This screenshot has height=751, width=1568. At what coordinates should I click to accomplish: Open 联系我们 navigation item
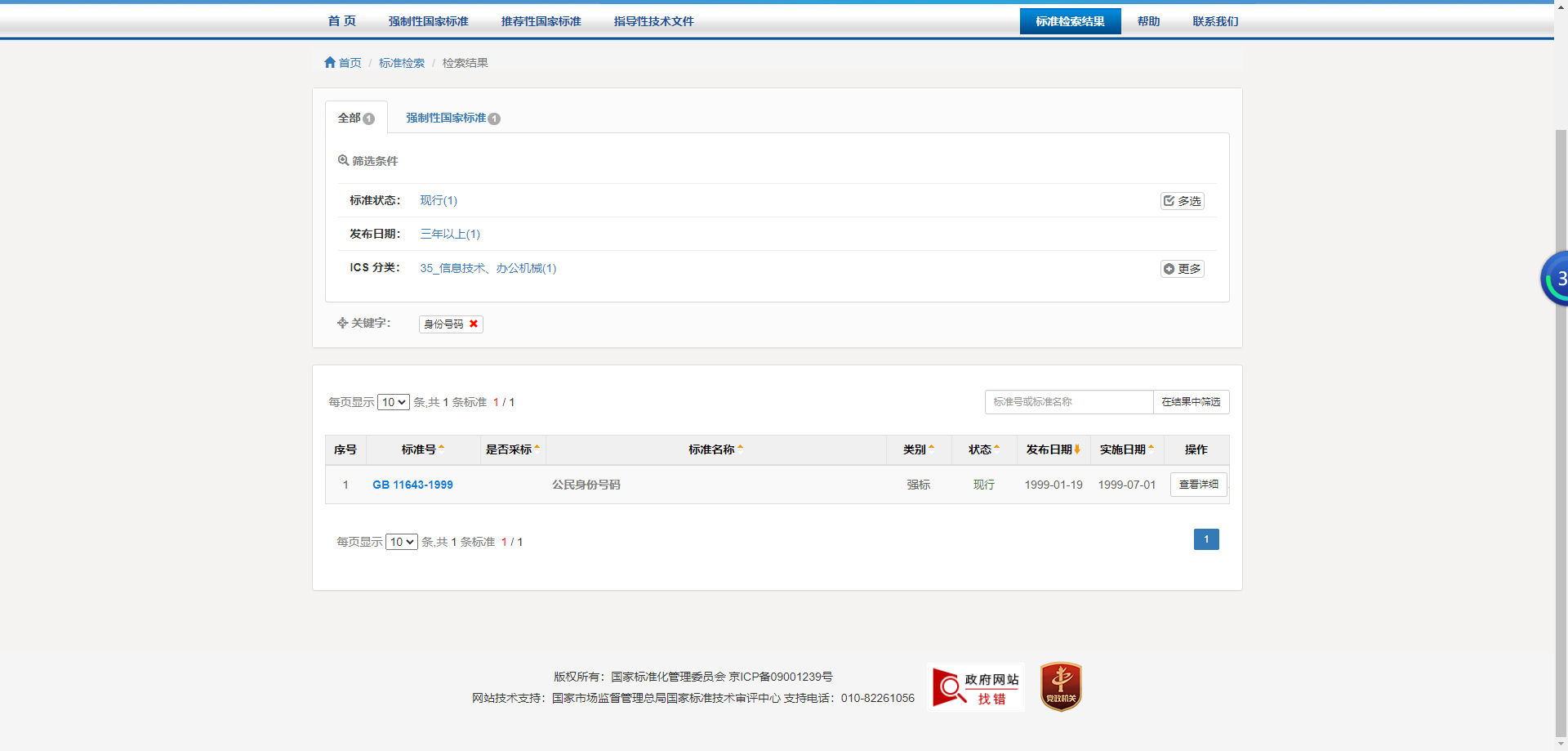[x=1216, y=21]
